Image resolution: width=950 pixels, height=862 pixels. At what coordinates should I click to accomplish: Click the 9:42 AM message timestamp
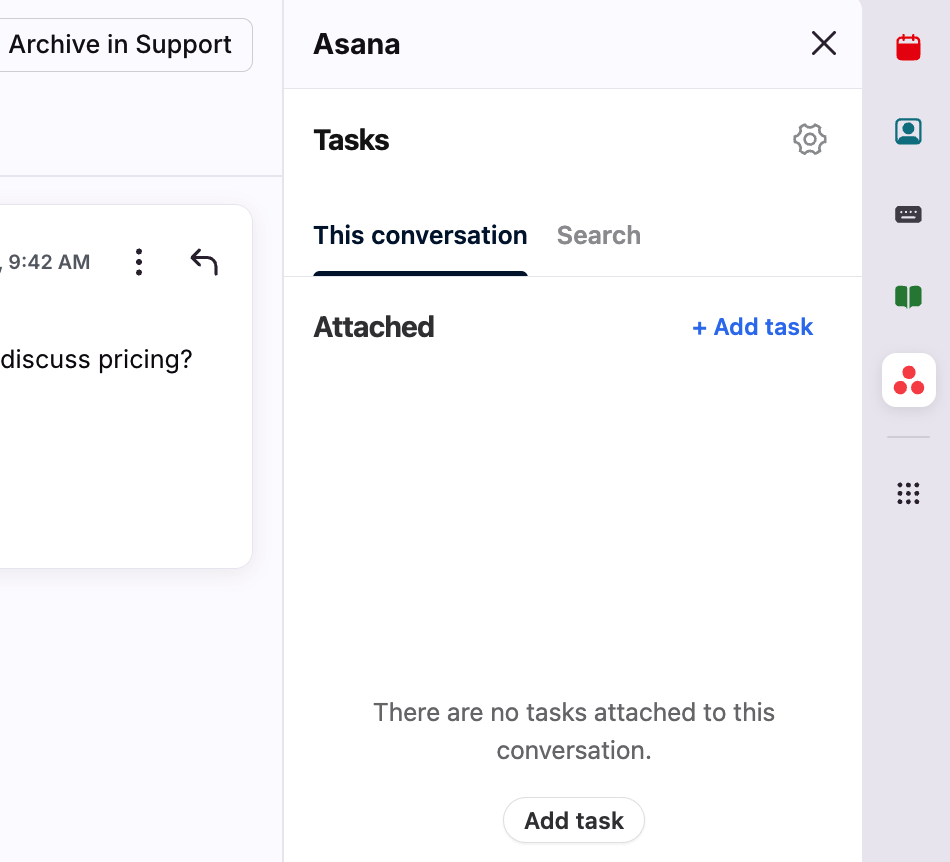[49, 262]
